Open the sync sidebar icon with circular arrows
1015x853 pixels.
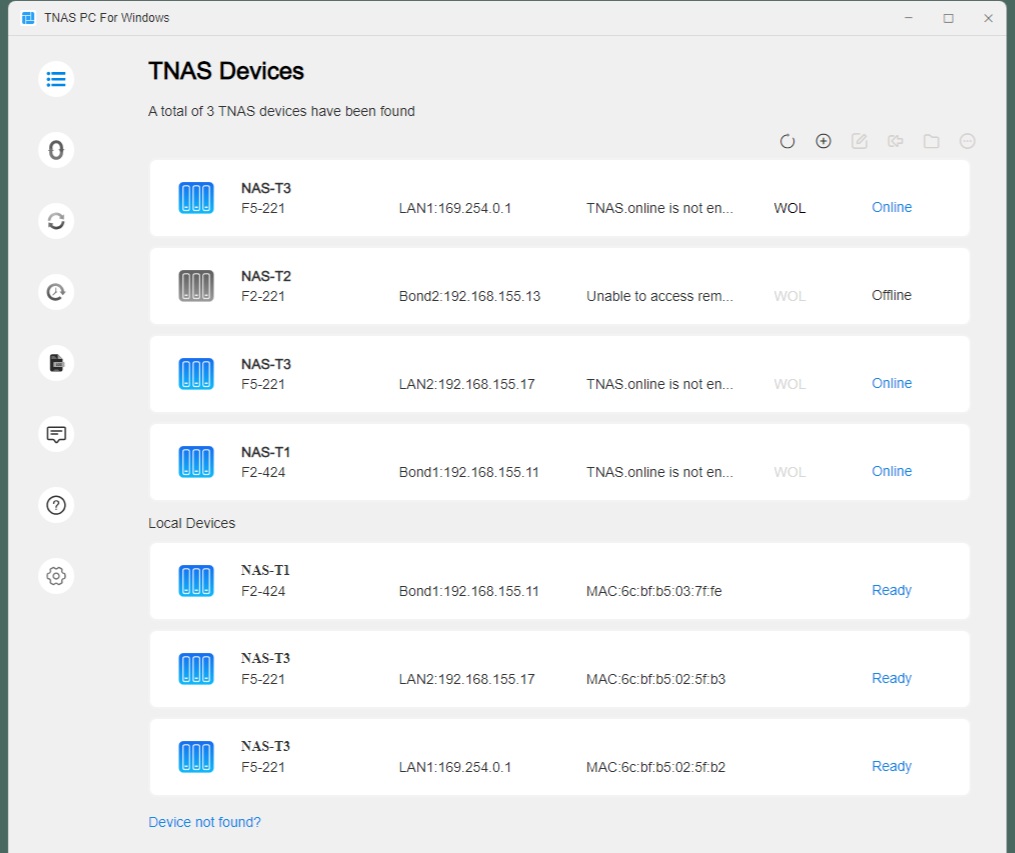click(56, 221)
